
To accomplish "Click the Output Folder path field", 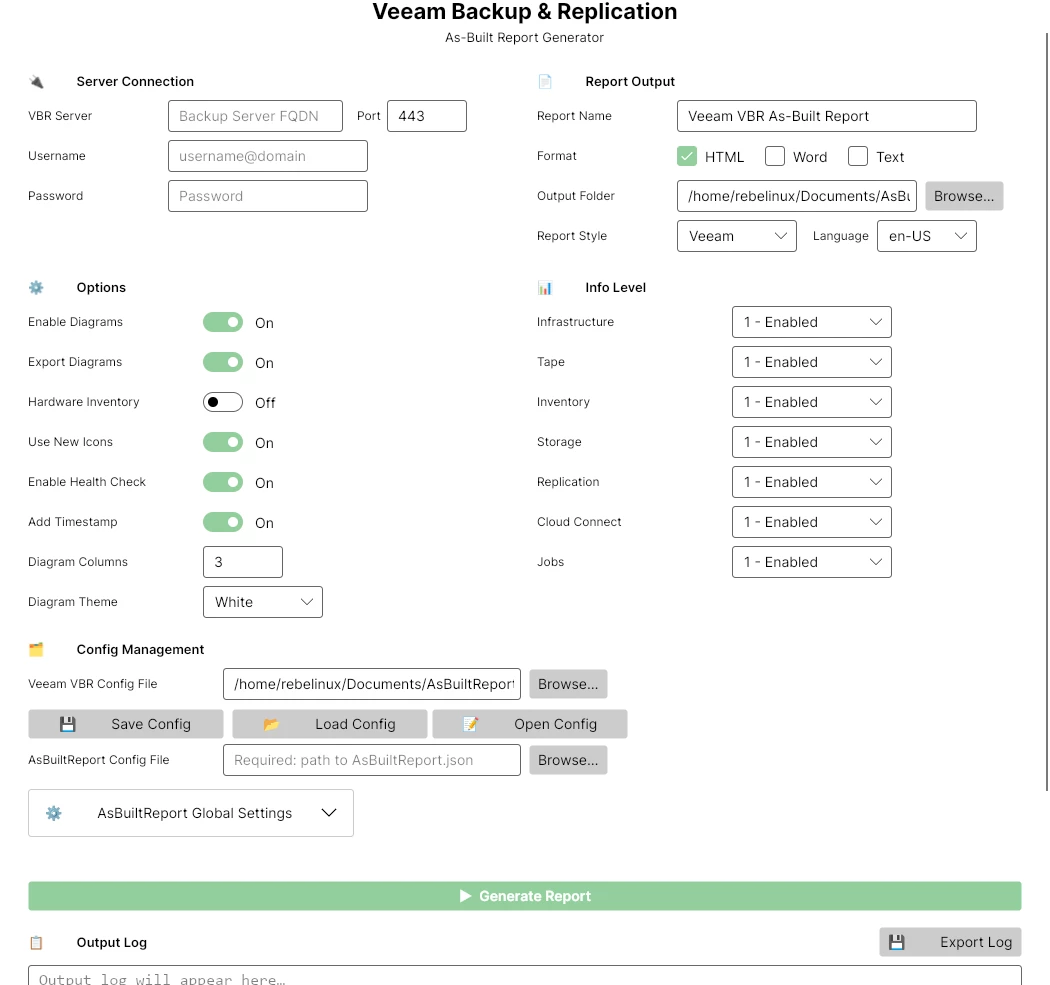I will point(797,196).
